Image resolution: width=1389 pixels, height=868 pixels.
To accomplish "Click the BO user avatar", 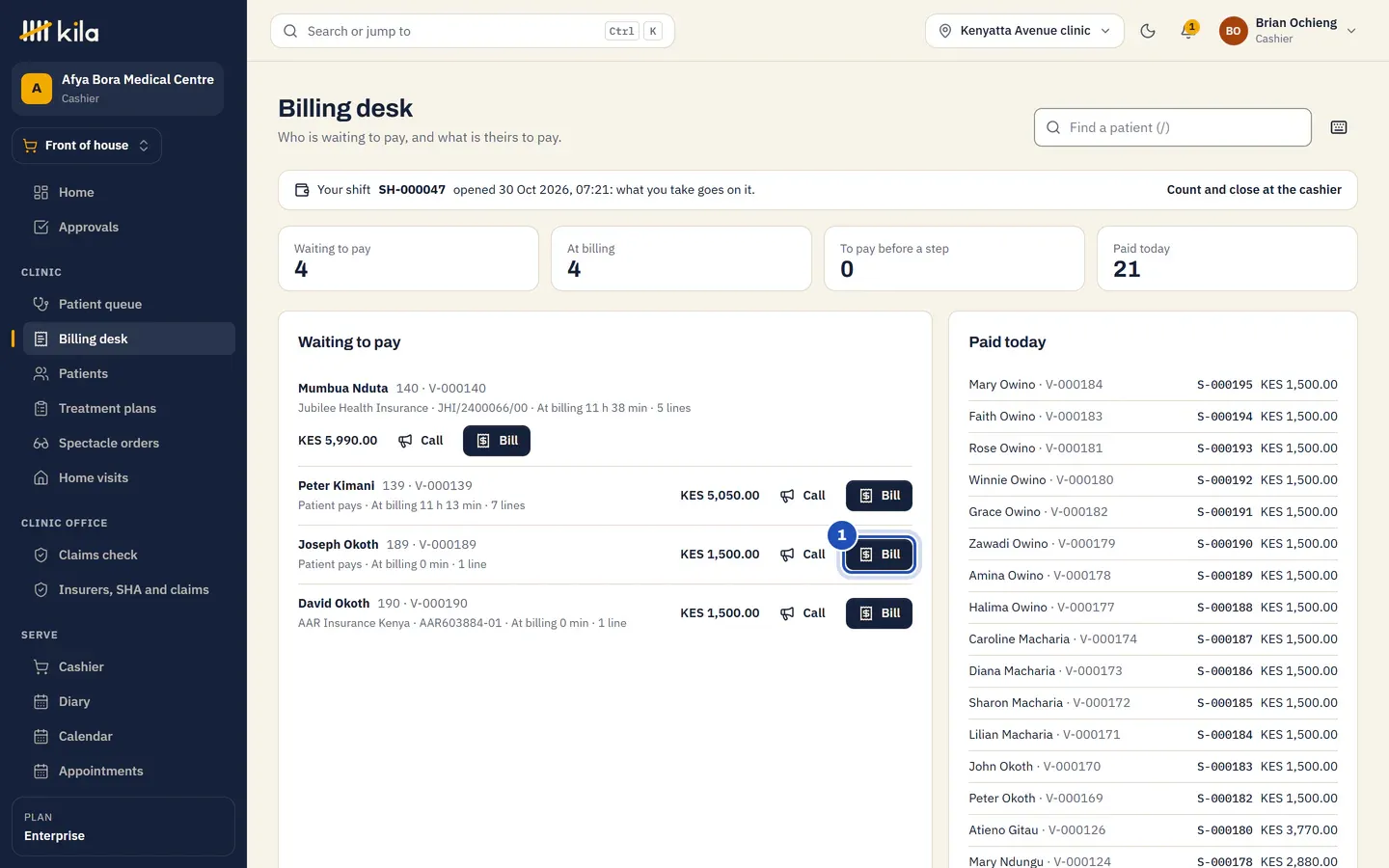I will [x=1233, y=31].
